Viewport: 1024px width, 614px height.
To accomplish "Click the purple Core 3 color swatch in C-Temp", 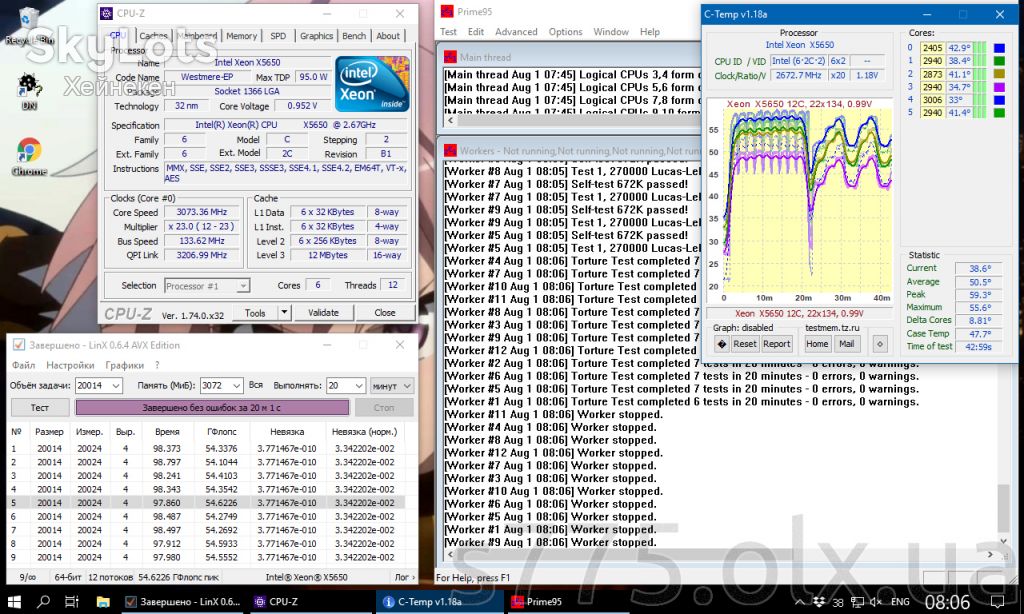I will click(999, 87).
